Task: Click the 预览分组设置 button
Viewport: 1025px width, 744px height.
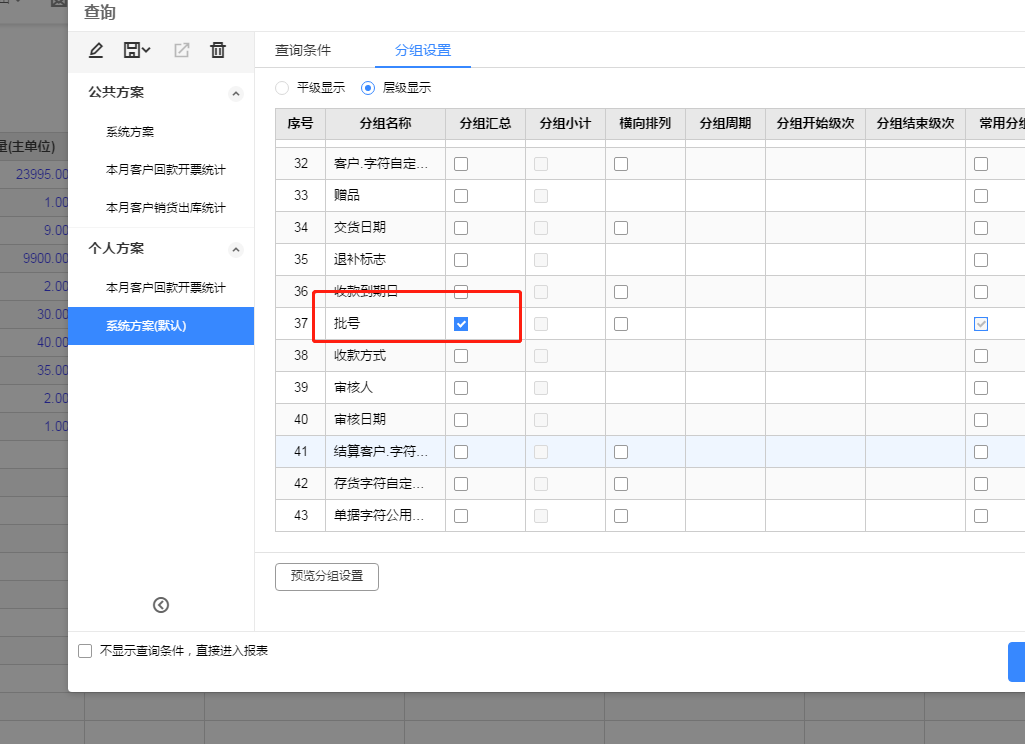Action: click(327, 577)
